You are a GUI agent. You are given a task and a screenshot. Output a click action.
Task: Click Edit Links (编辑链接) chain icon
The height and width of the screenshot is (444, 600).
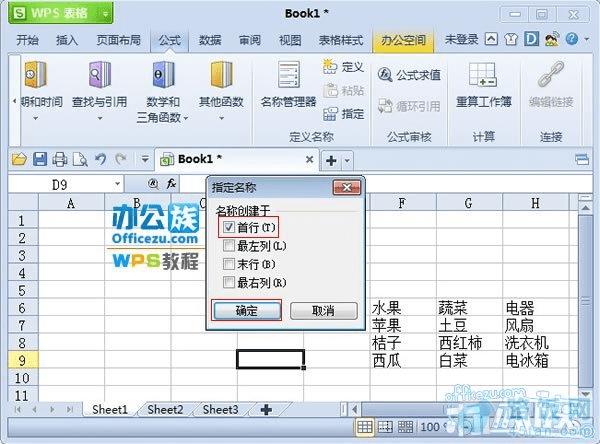(551, 74)
